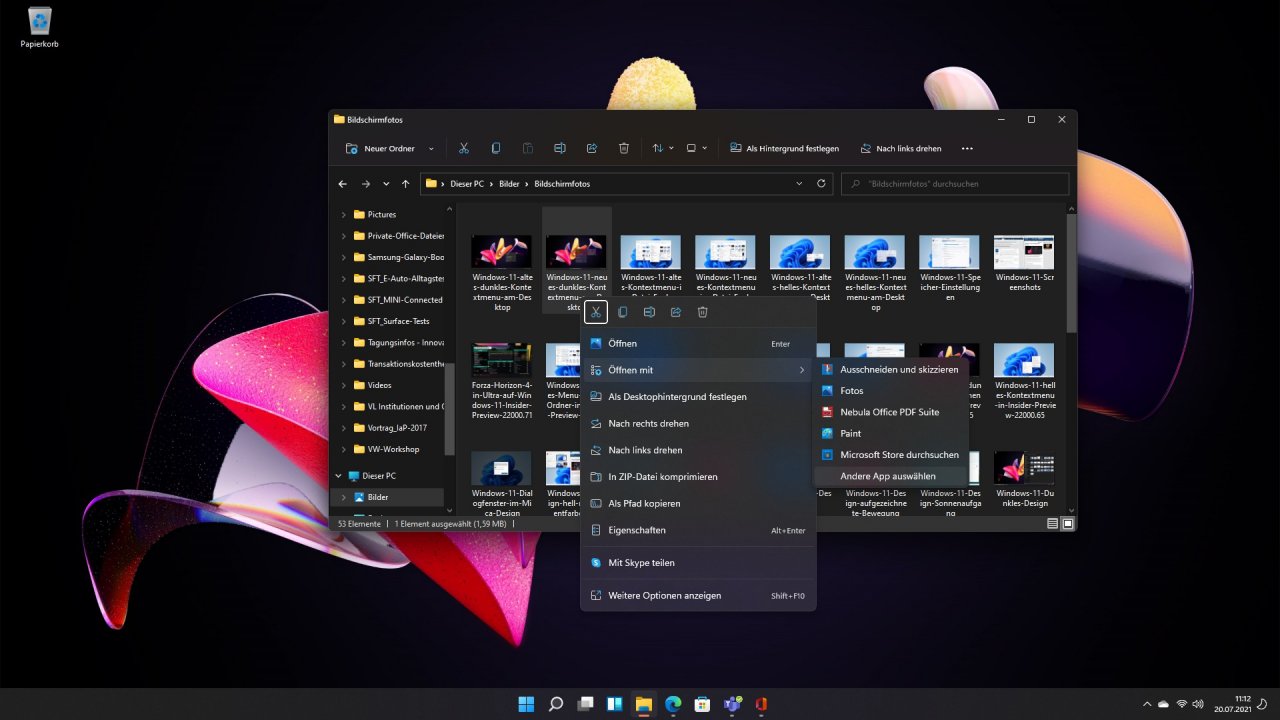The width and height of the screenshot is (1280, 720).
Task: Open Neuer Ordner dropdown arrow
Action: [431, 148]
